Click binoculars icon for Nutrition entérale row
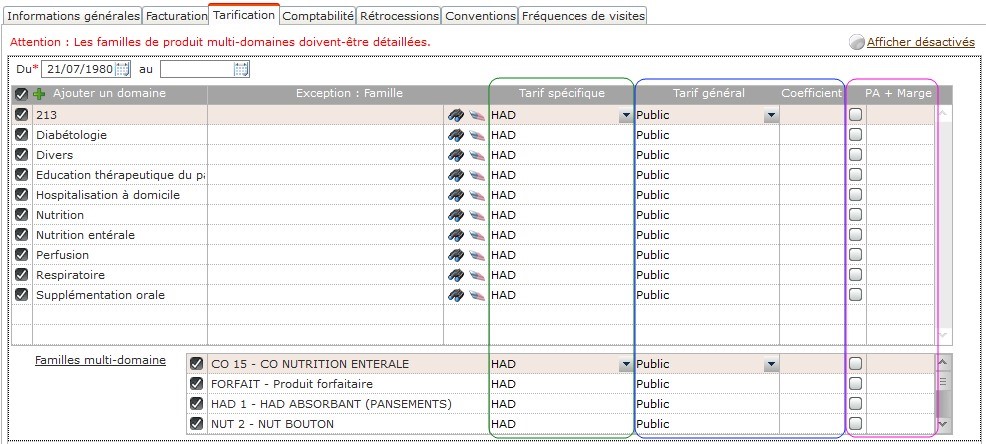Viewport: 986px width, 444px height. 456,235
